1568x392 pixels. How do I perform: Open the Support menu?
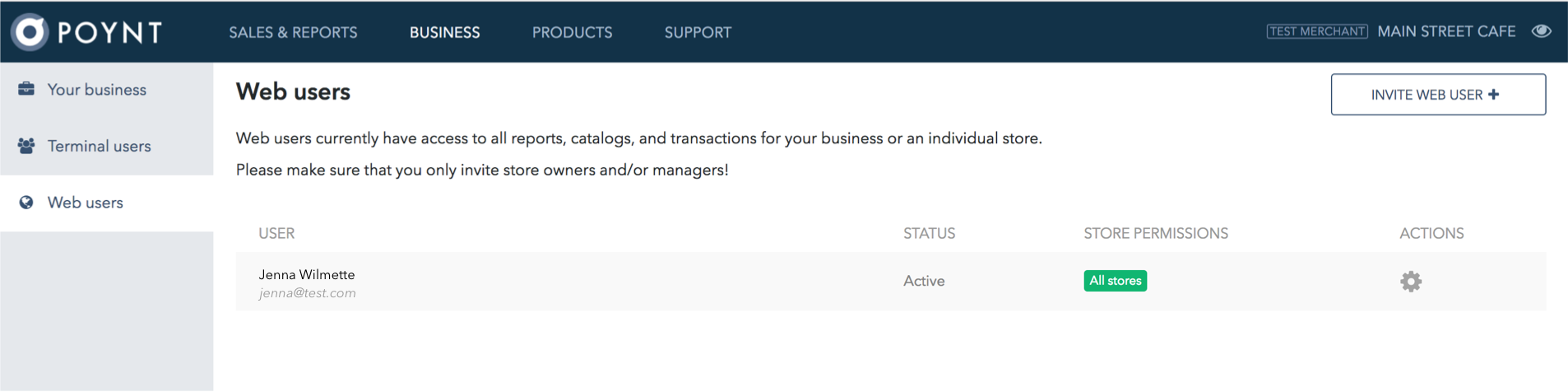point(698,32)
